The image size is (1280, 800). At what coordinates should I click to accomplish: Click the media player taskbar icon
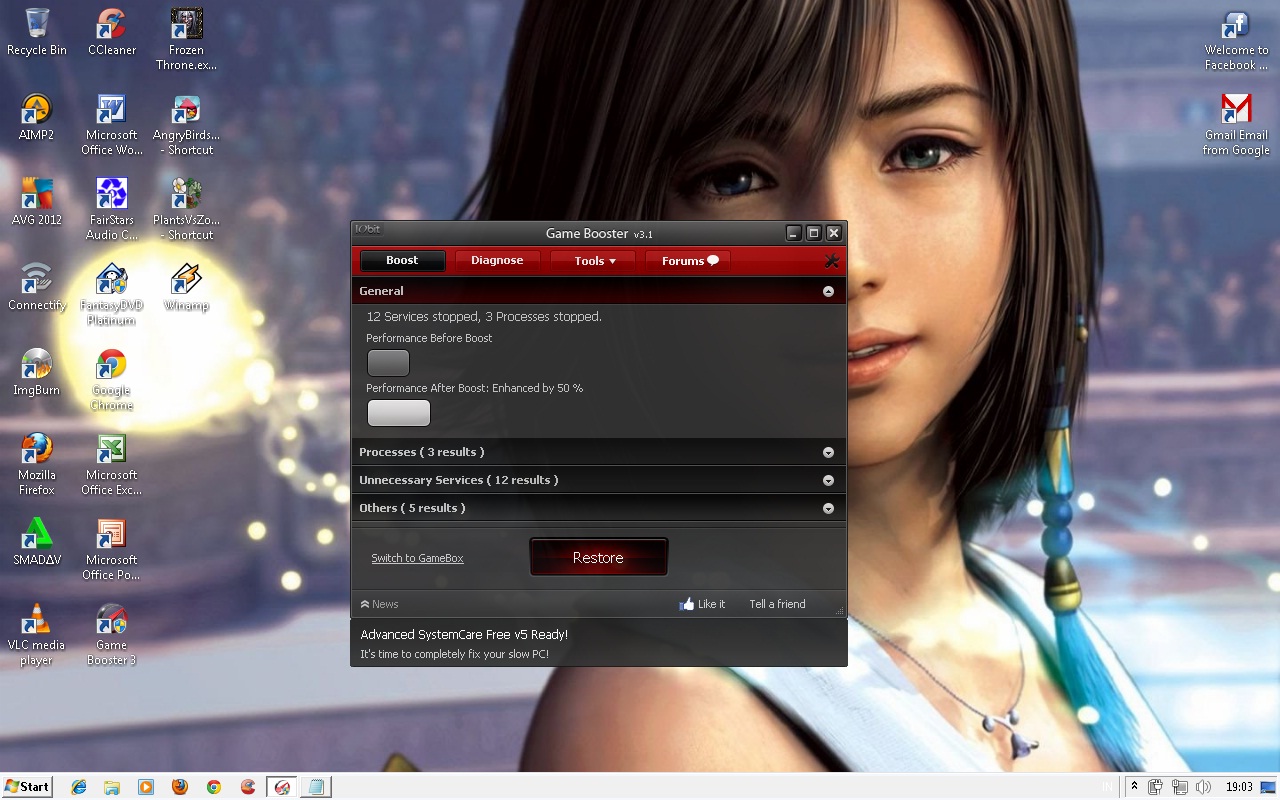pyautogui.click(x=146, y=787)
